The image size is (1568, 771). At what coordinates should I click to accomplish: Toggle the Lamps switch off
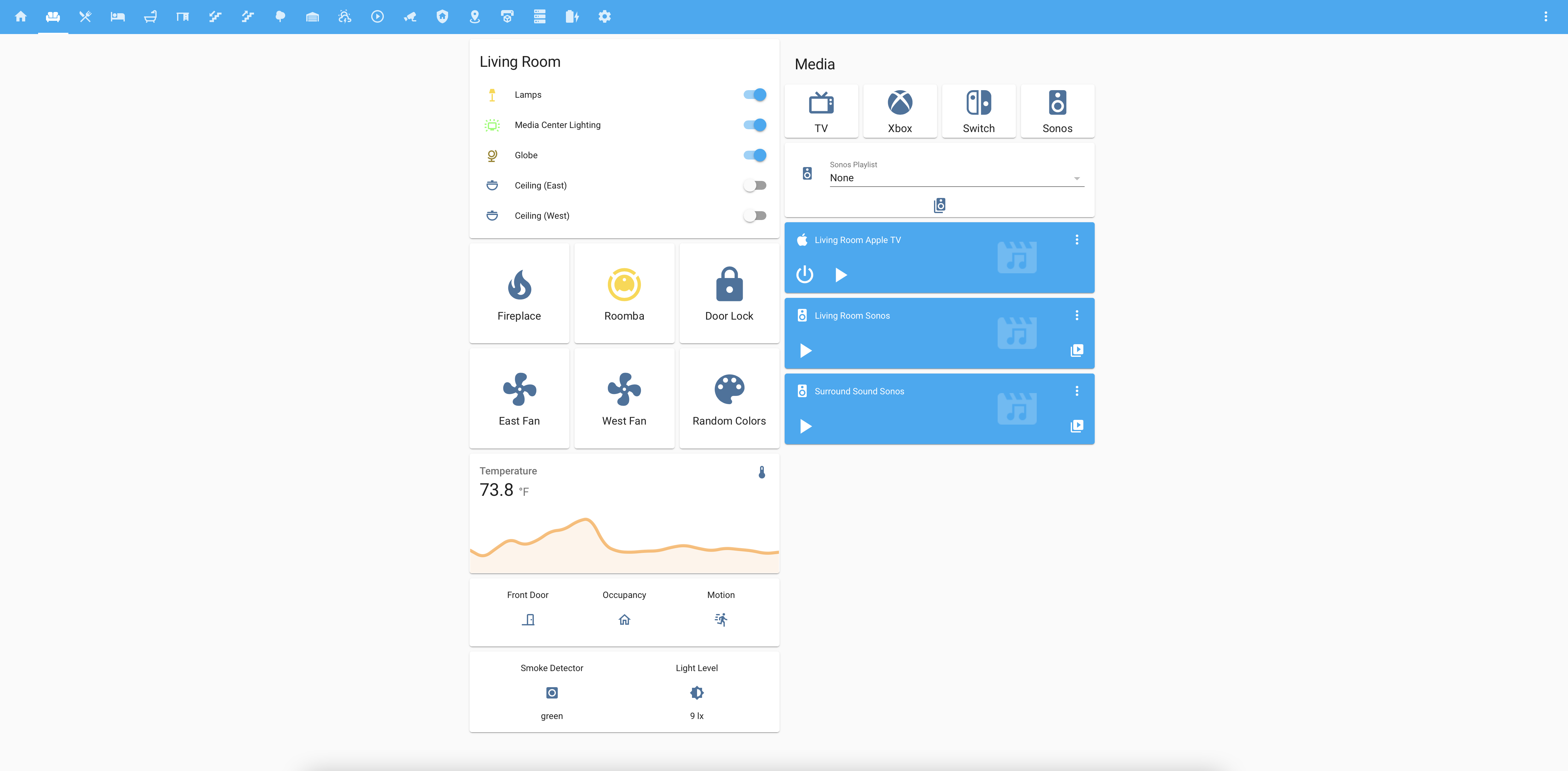(x=755, y=94)
